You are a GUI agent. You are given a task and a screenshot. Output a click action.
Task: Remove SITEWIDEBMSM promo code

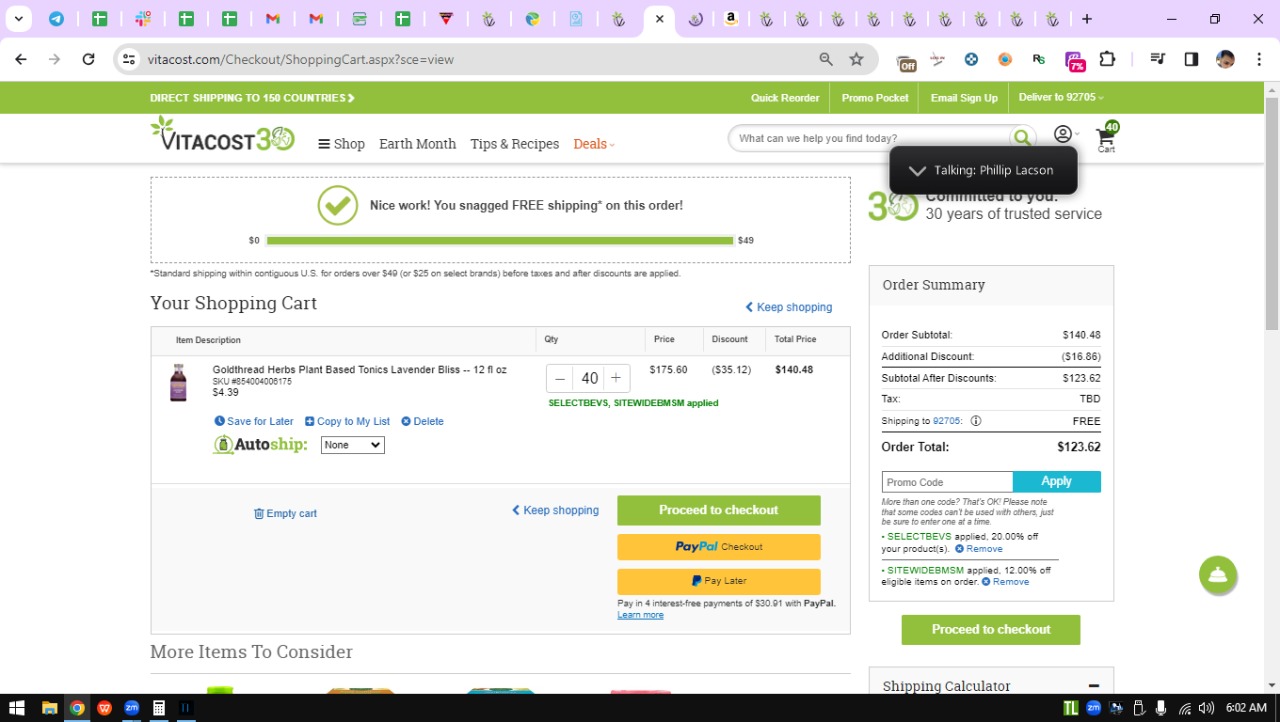pos(1005,582)
